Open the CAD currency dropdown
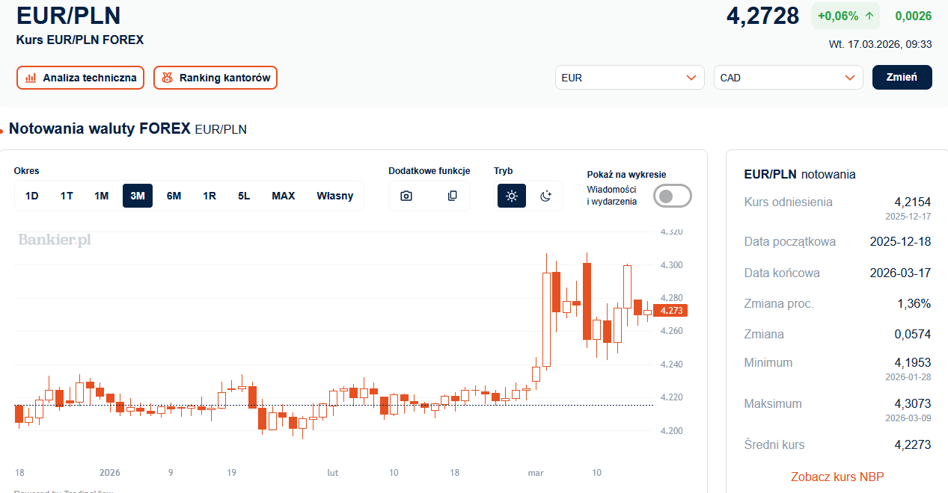The image size is (948, 493). 788,77
